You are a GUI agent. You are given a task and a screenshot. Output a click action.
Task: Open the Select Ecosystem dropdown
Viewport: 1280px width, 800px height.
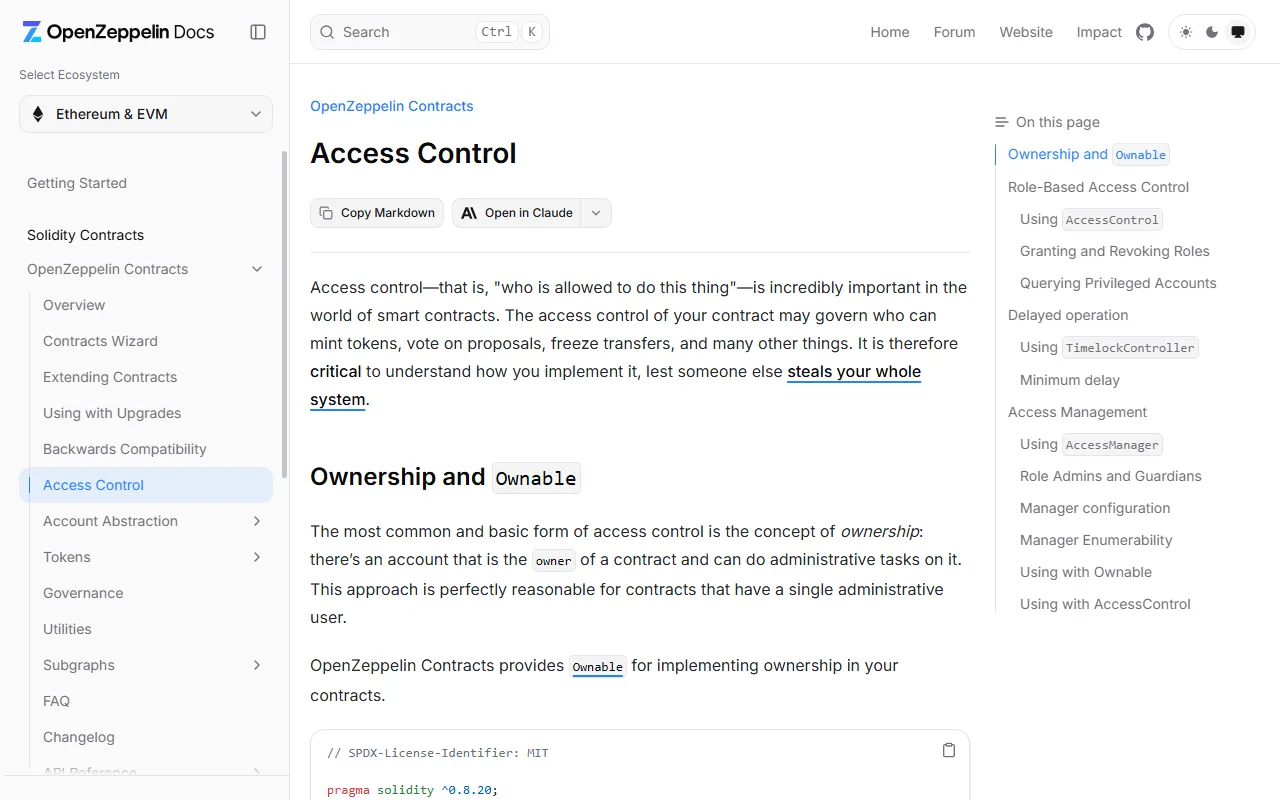click(x=146, y=114)
